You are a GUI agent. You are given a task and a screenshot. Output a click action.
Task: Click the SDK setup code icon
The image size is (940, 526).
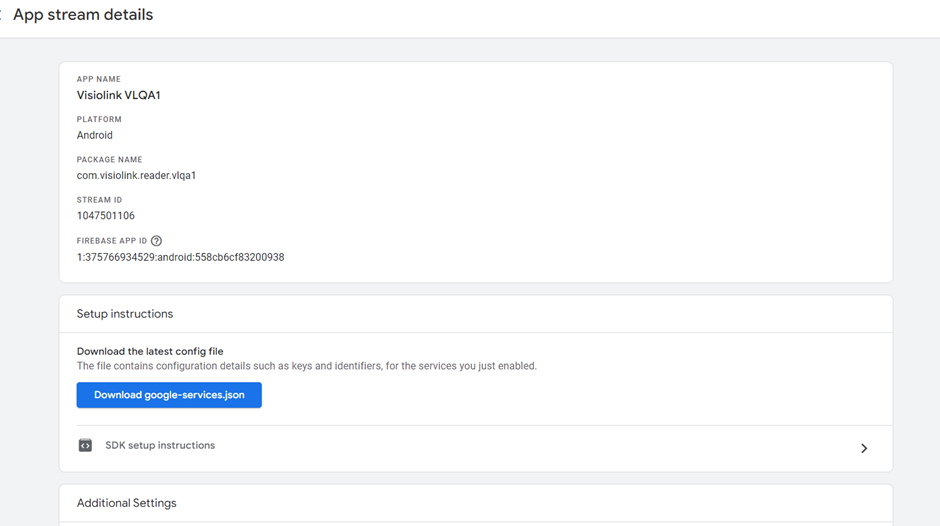click(85, 446)
